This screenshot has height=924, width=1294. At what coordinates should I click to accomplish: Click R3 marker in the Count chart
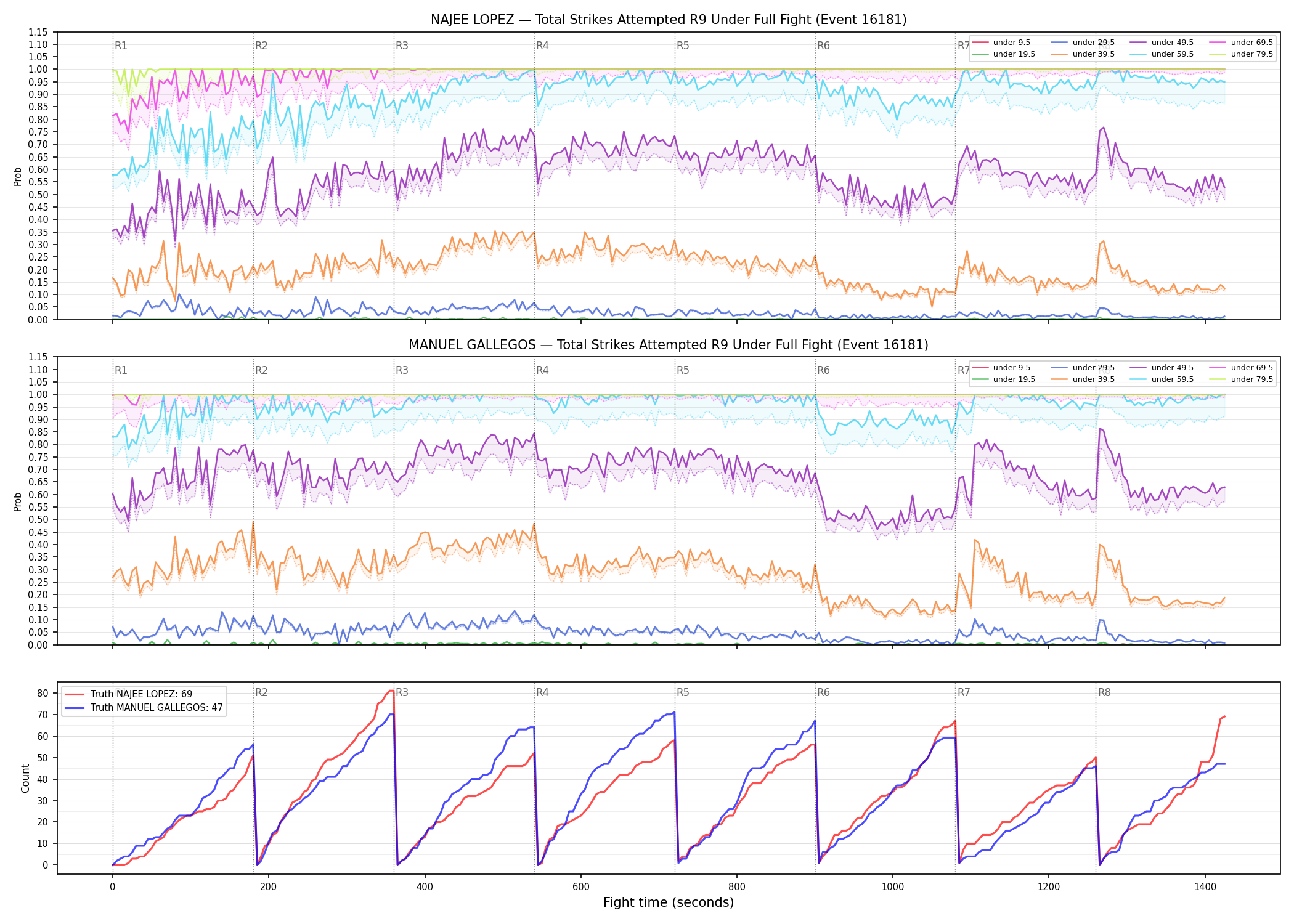tap(402, 692)
